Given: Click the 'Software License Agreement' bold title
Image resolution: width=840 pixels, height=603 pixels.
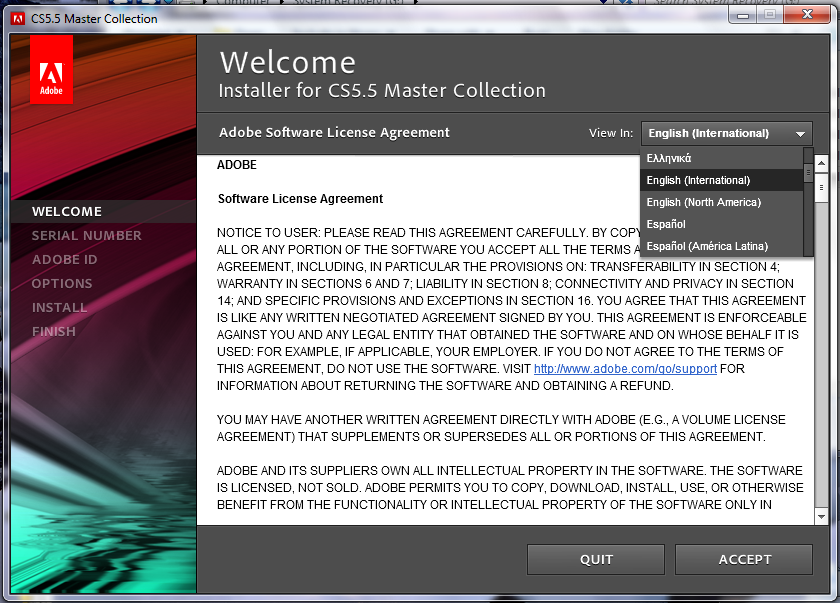Looking at the screenshot, I should tap(301, 199).
